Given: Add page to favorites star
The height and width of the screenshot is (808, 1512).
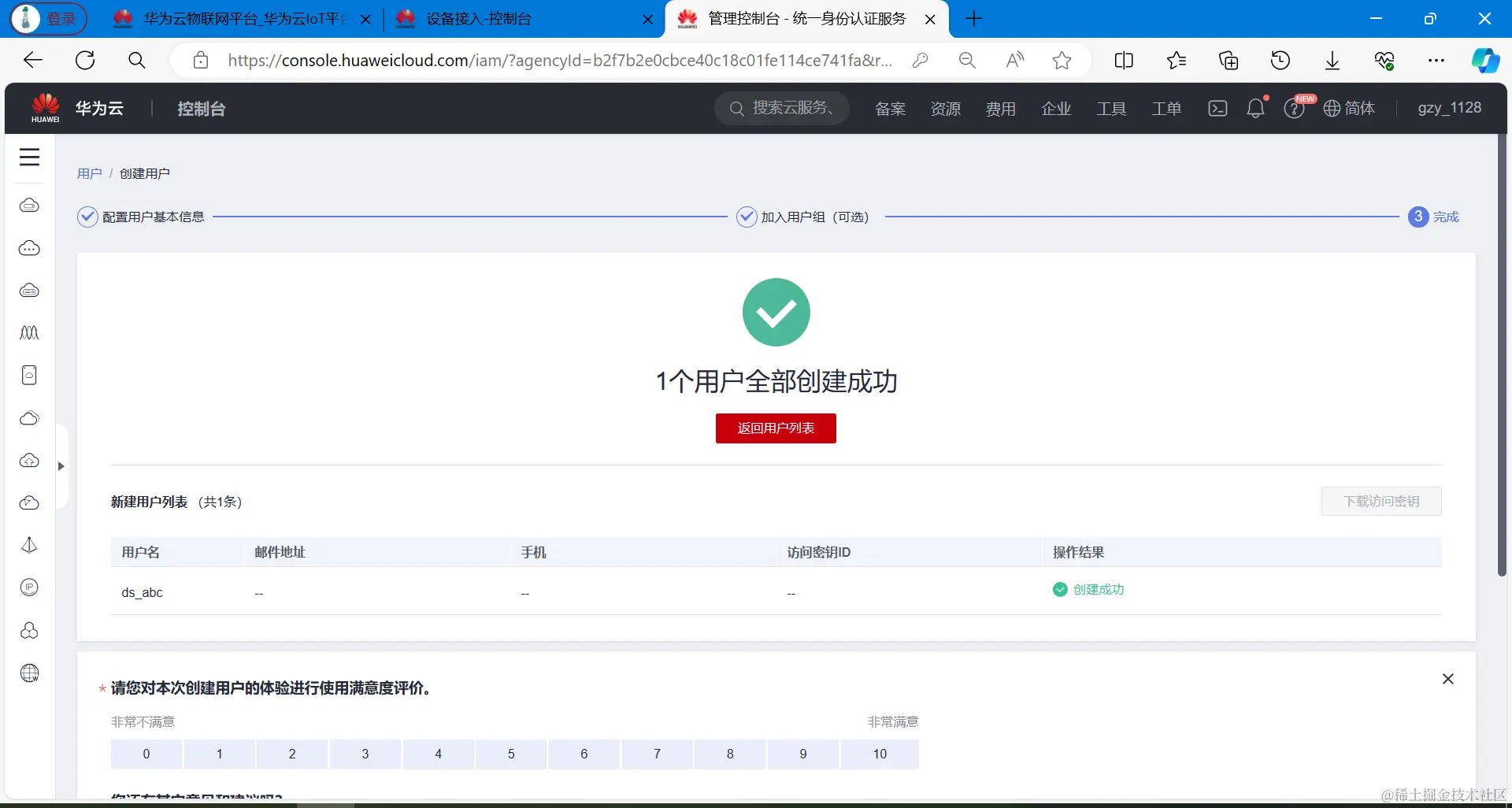Looking at the screenshot, I should tap(1062, 60).
